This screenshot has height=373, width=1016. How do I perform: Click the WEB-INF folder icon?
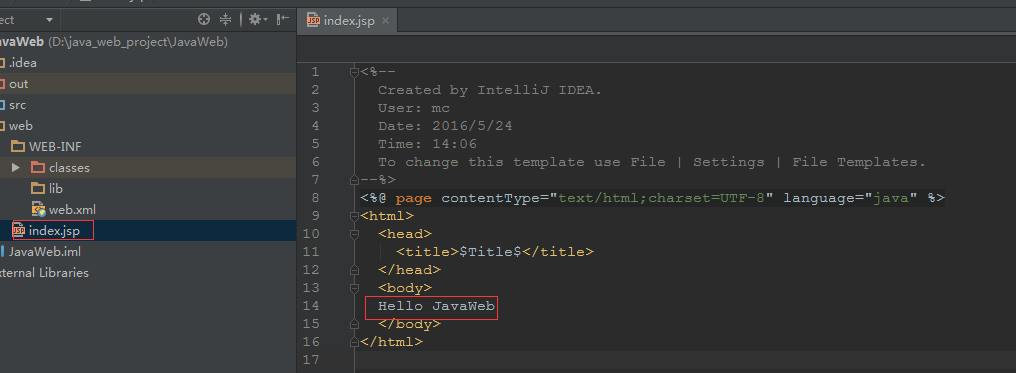[x=17, y=146]
